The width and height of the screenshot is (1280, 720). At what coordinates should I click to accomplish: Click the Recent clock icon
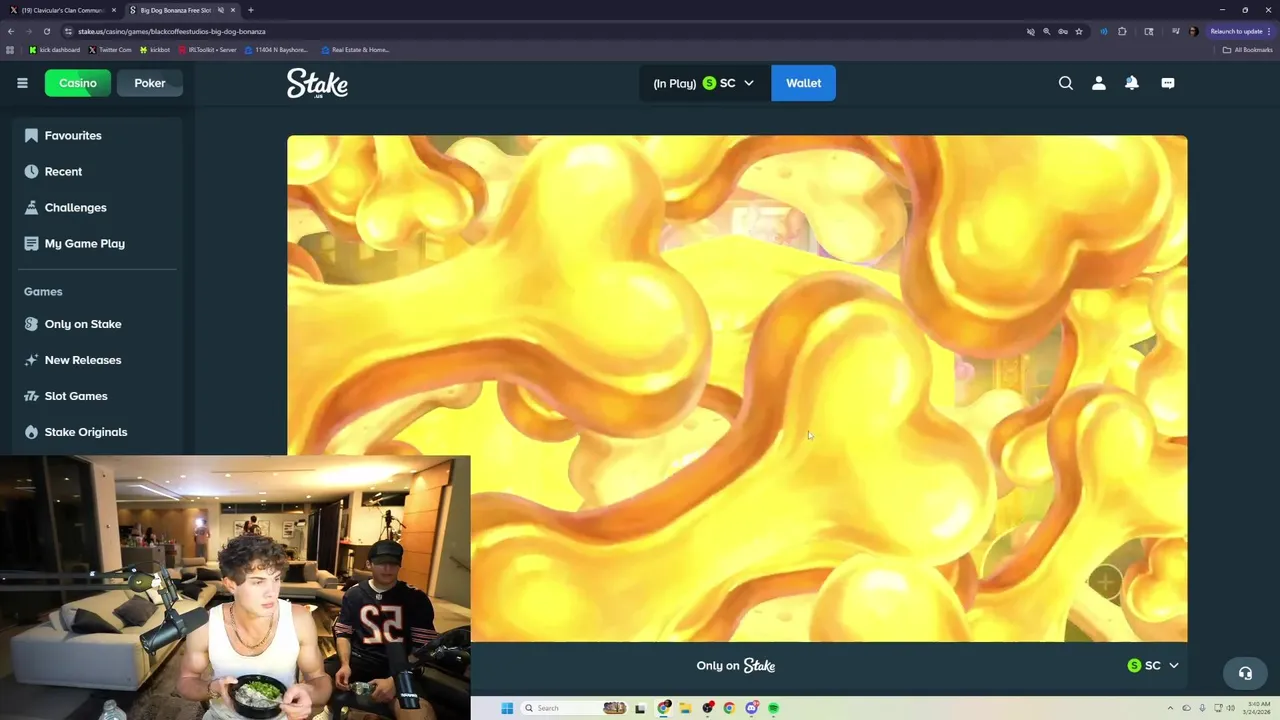pos(31,171)
